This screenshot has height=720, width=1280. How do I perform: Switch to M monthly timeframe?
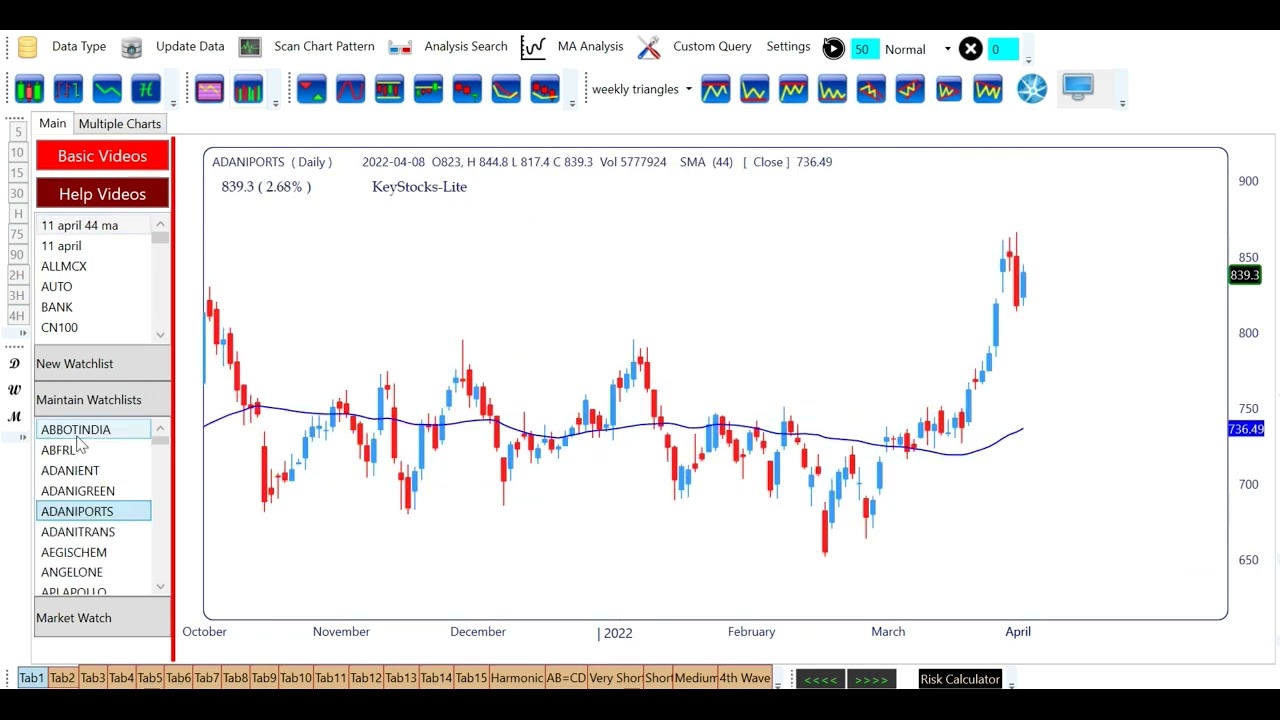(x=14, y=416)
